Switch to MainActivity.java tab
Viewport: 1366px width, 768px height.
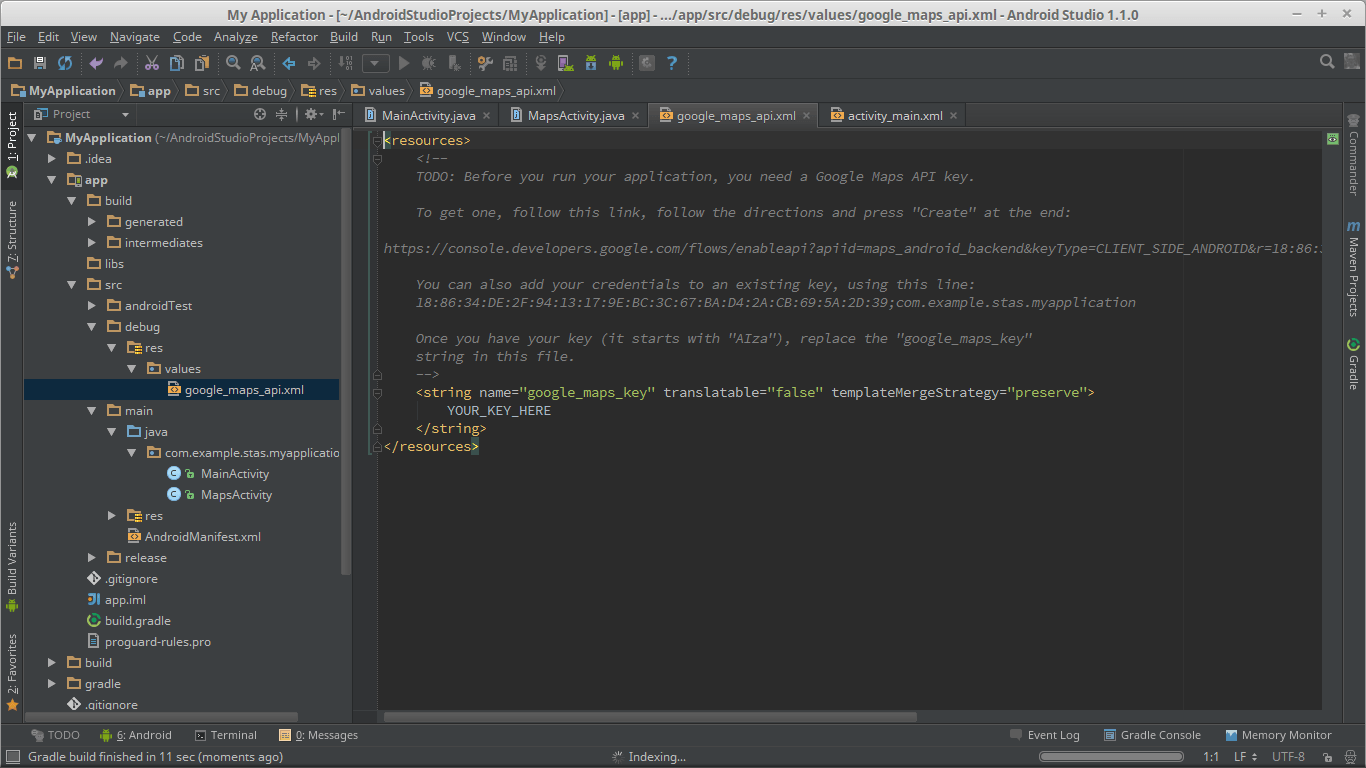428,116
